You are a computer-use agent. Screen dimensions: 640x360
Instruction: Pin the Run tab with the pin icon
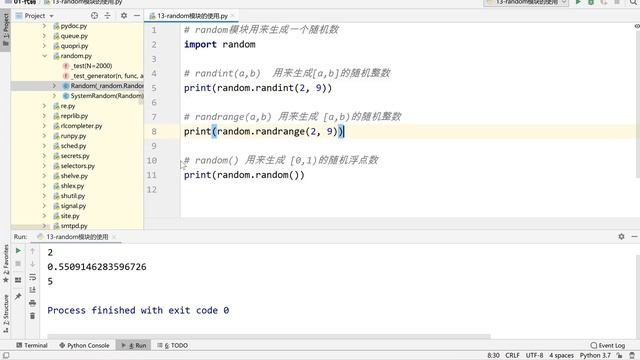coord(18,296)
